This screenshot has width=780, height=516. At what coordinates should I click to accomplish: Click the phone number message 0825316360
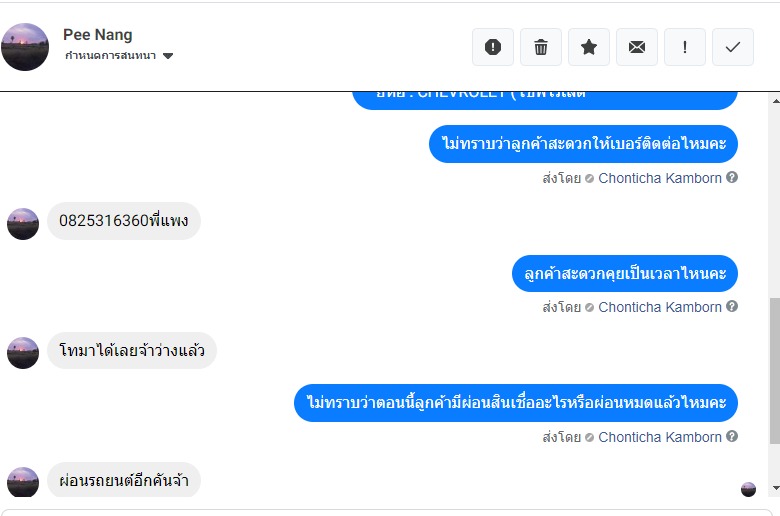pos(124,221)
